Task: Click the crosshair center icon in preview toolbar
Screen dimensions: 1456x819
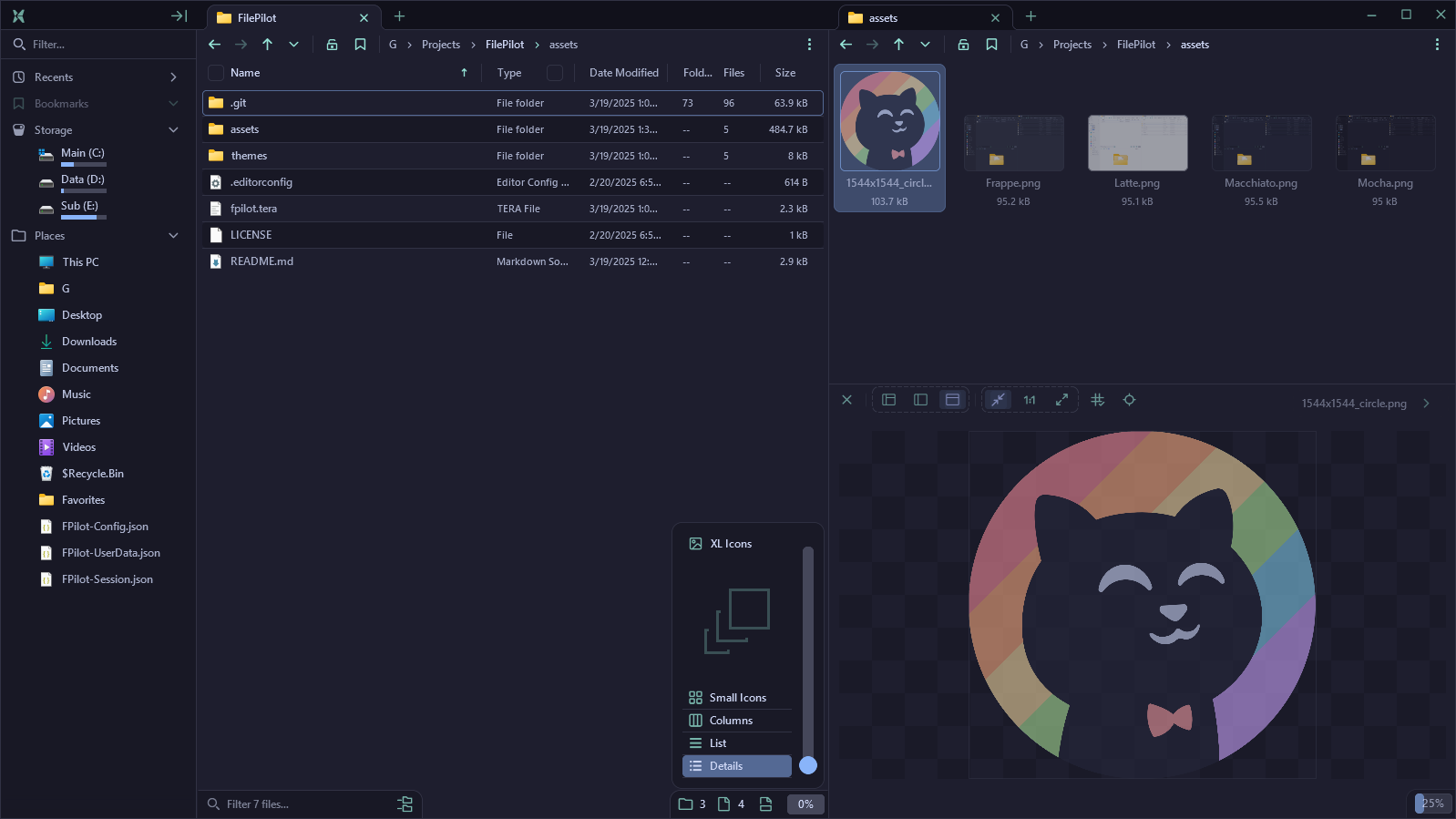Action: [1129, 400]
